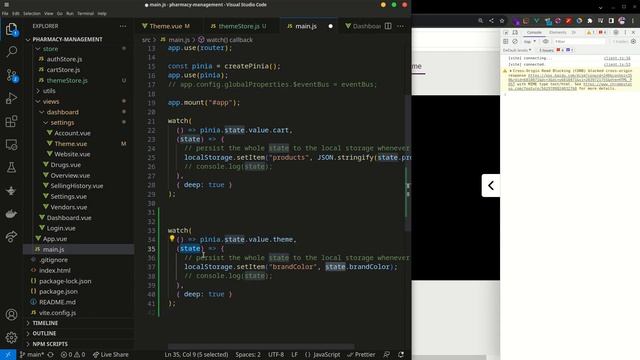
Task: Click the editor horizontal scrollbar
Action: [261, 347]
